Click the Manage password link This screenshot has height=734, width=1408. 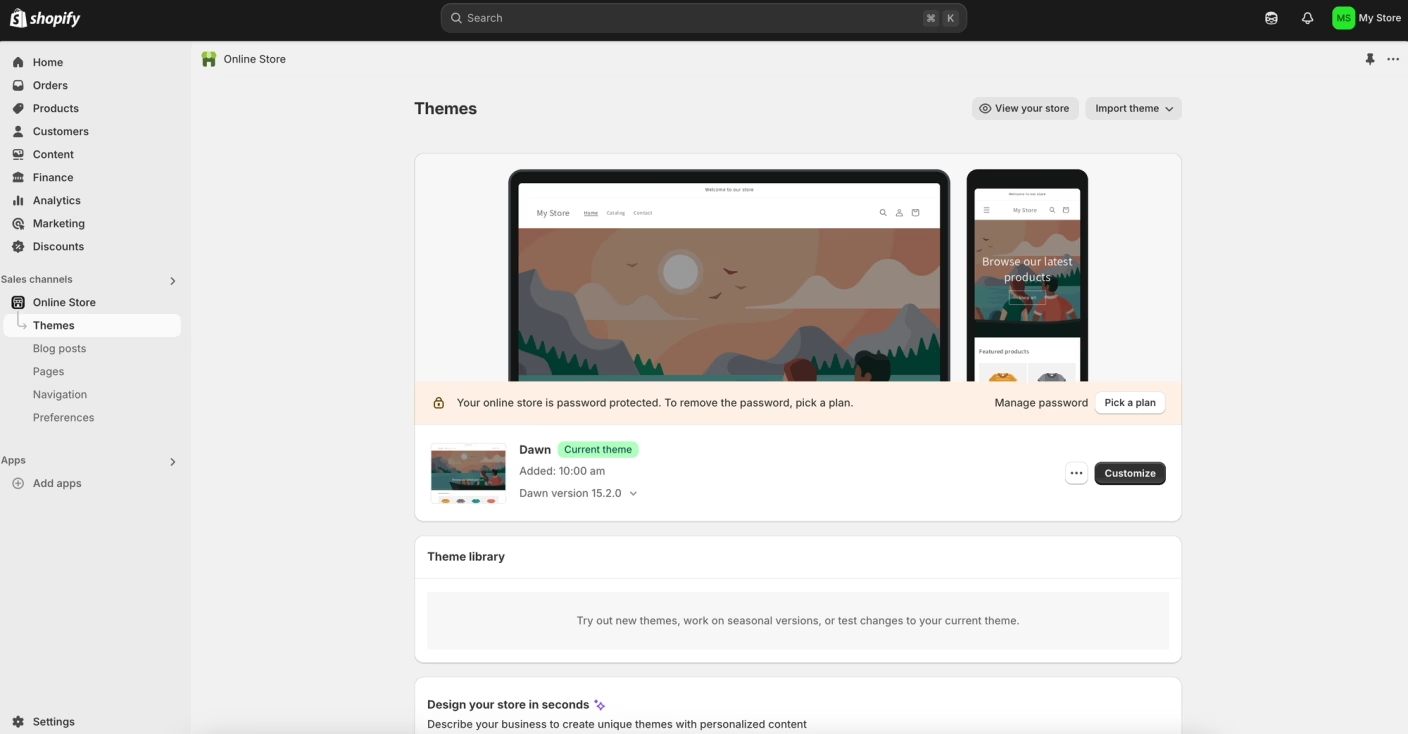tap(1040, 402)
